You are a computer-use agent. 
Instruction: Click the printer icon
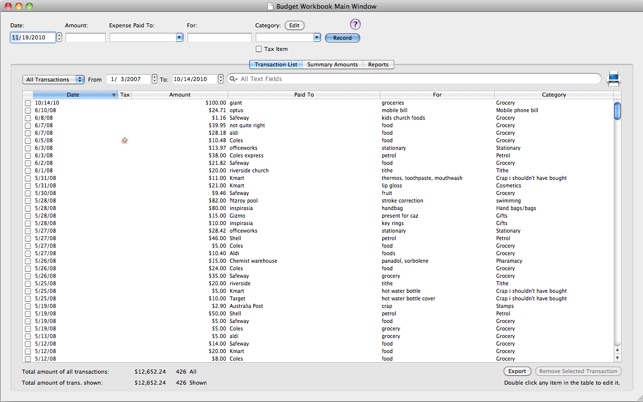coord(613,78)
